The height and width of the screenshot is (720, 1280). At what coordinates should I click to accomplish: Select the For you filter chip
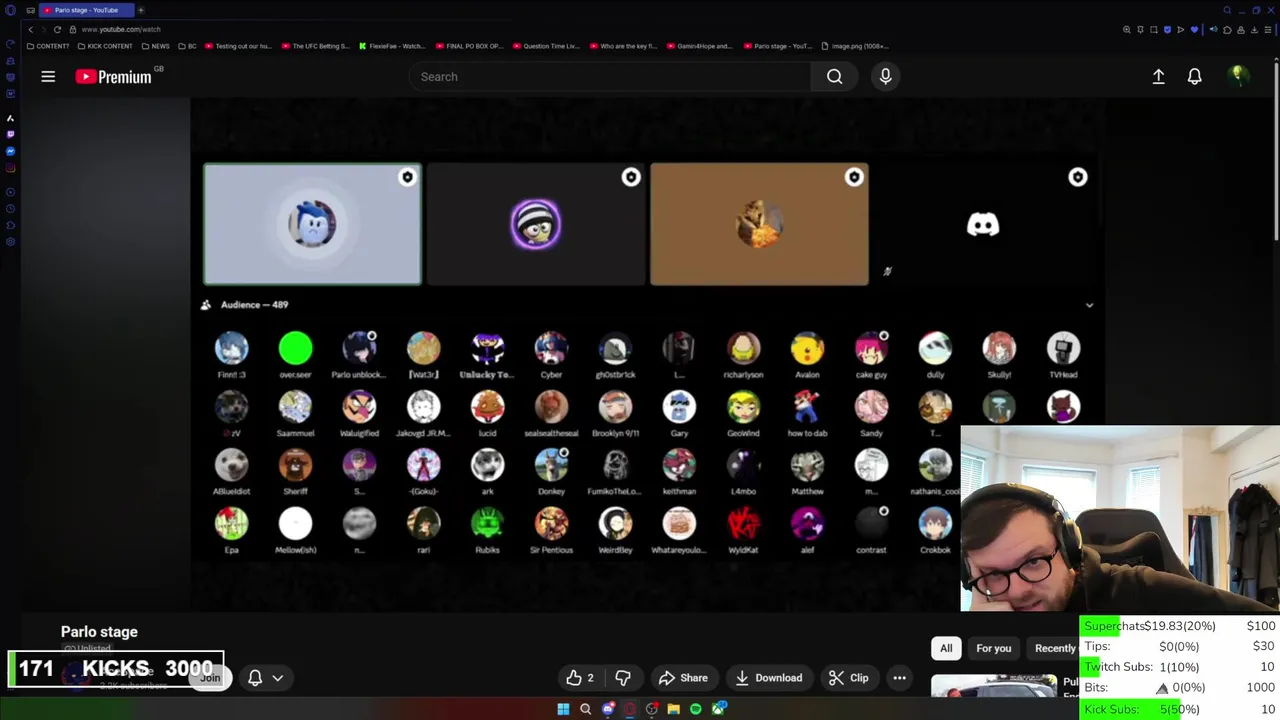pyautogui.click(x=993, y=648)
